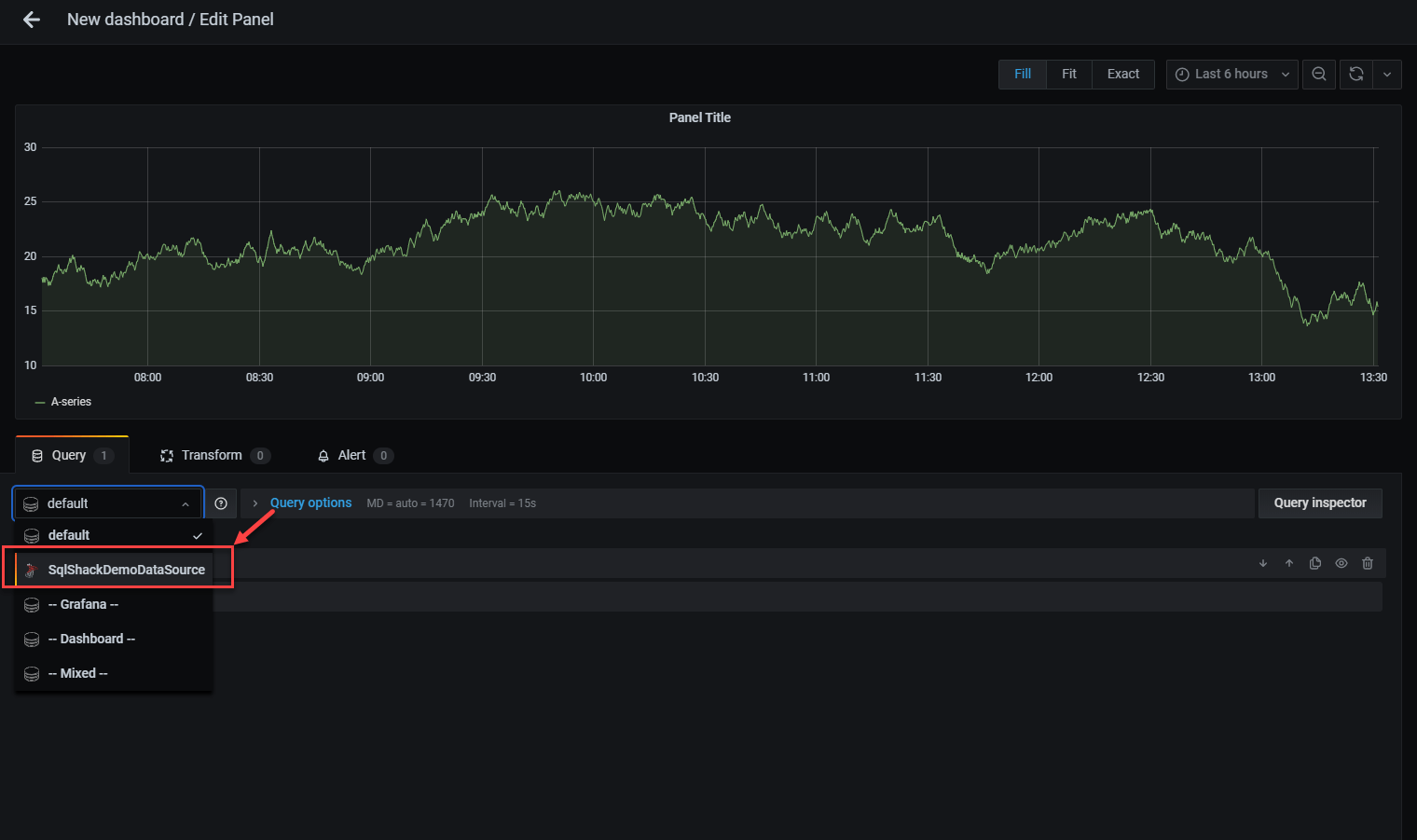Click the back arrow to exit panel edit
The image size is (1417, 840).
coord(32,20)
